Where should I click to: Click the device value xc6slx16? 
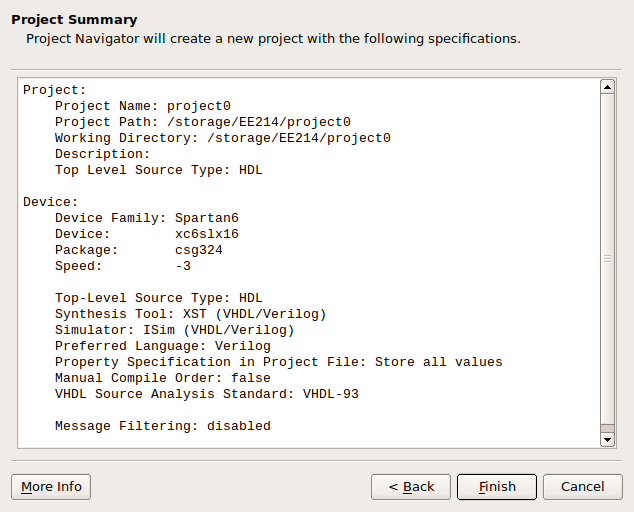[207, 234]
